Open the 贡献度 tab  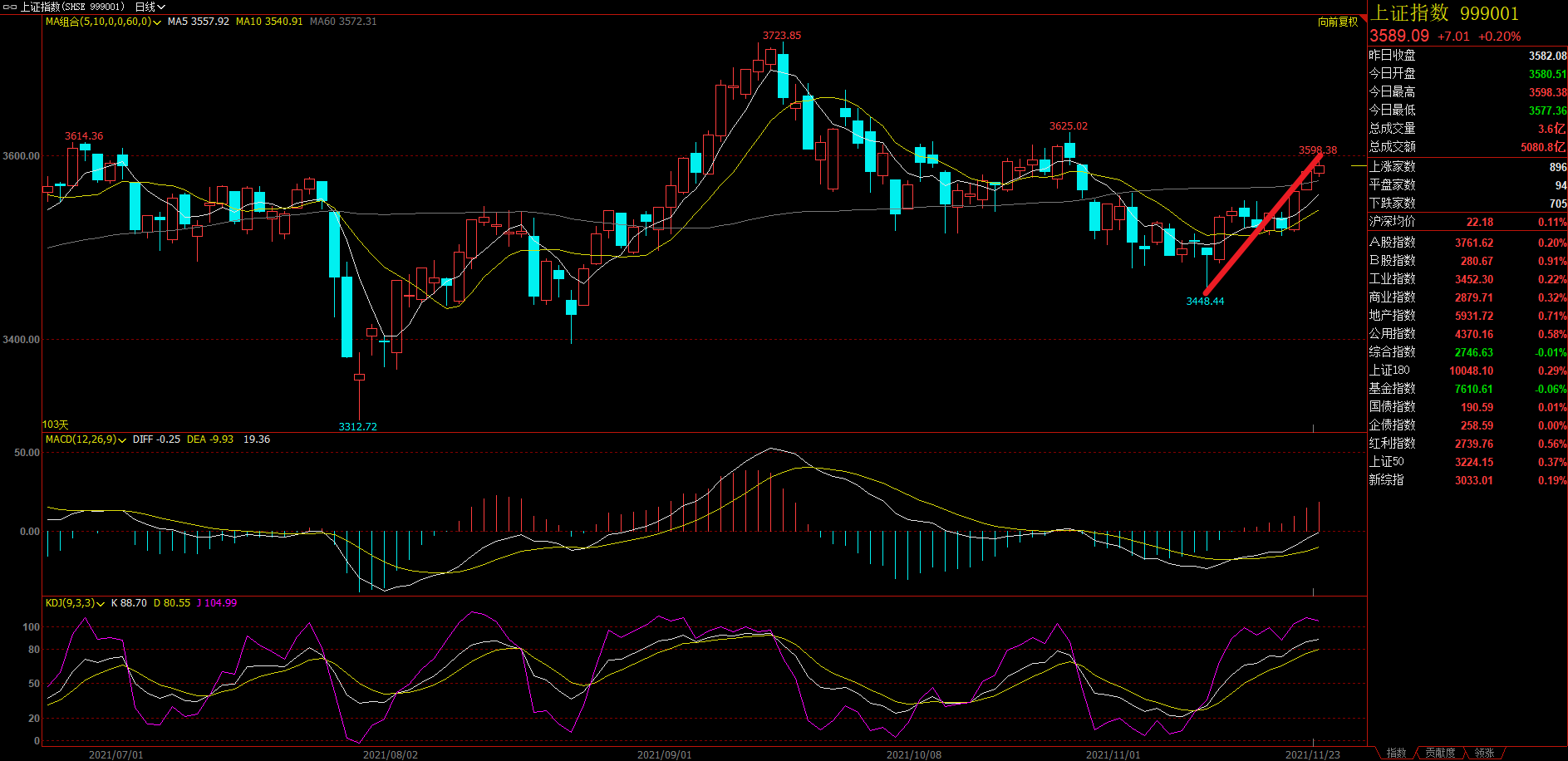point(1440,753)
